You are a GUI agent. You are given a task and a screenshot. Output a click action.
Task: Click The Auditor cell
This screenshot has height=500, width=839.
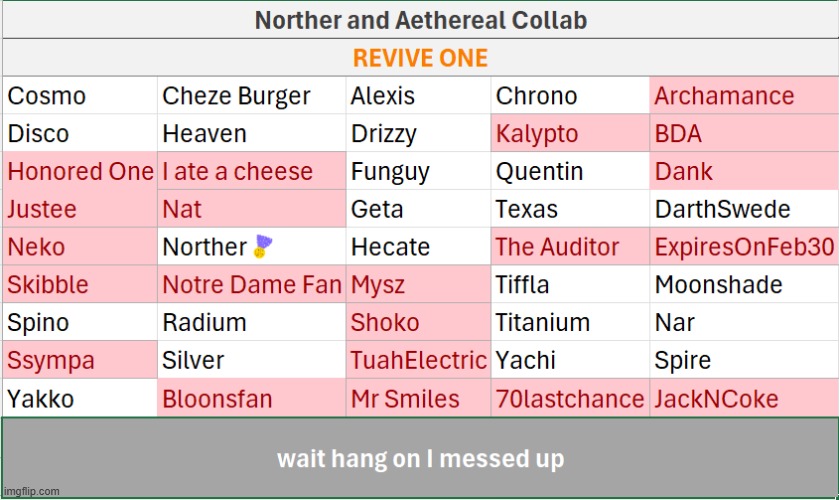pos(570,247)
